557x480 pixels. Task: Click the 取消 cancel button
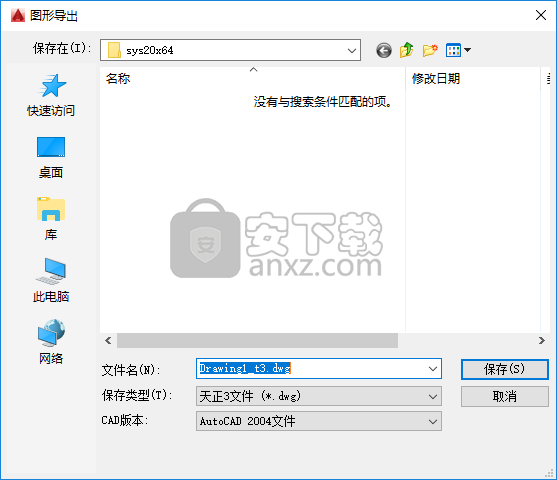pos(504,397)
